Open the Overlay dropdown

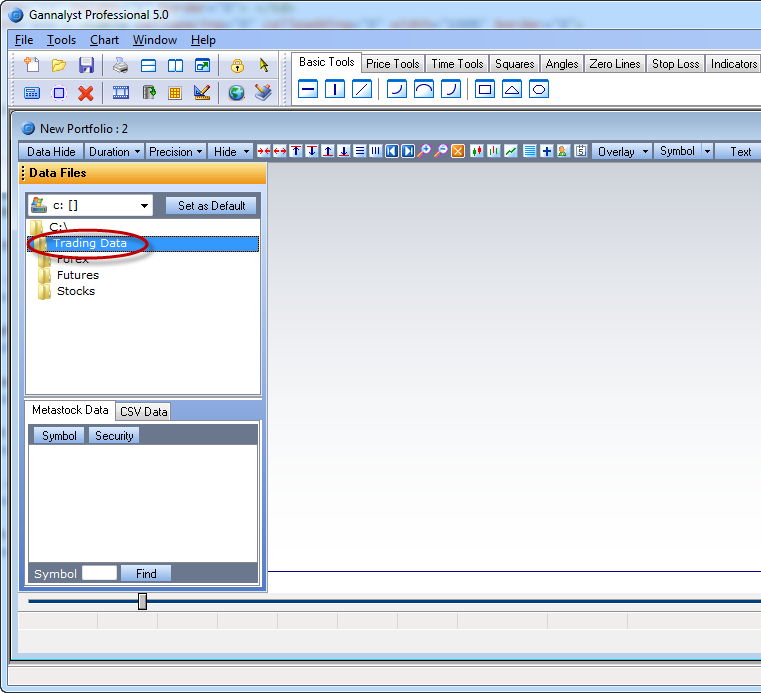[x=623, y=152]
